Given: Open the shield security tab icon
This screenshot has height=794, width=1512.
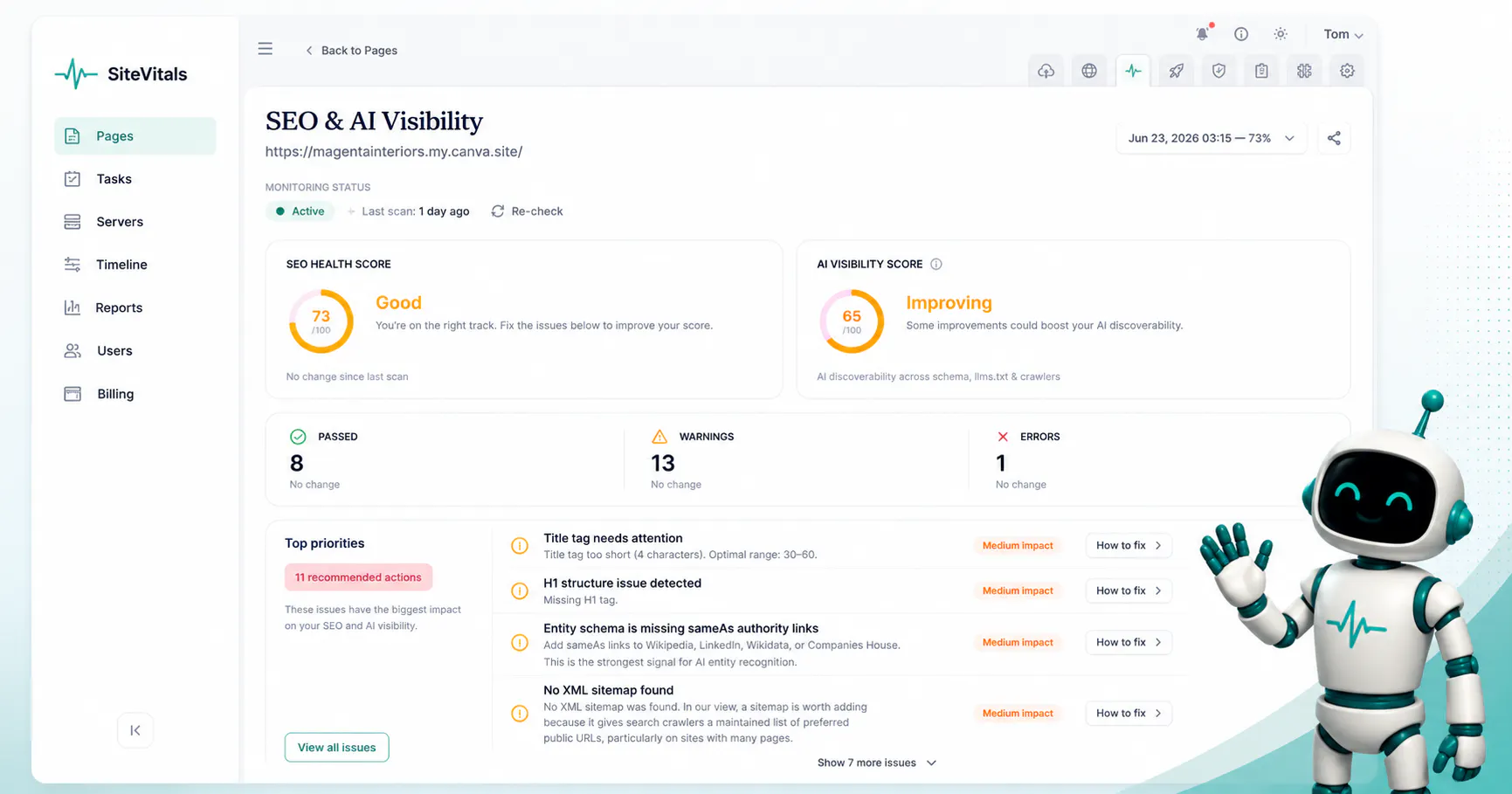Looking at the screenshot, I should 1219,71.
